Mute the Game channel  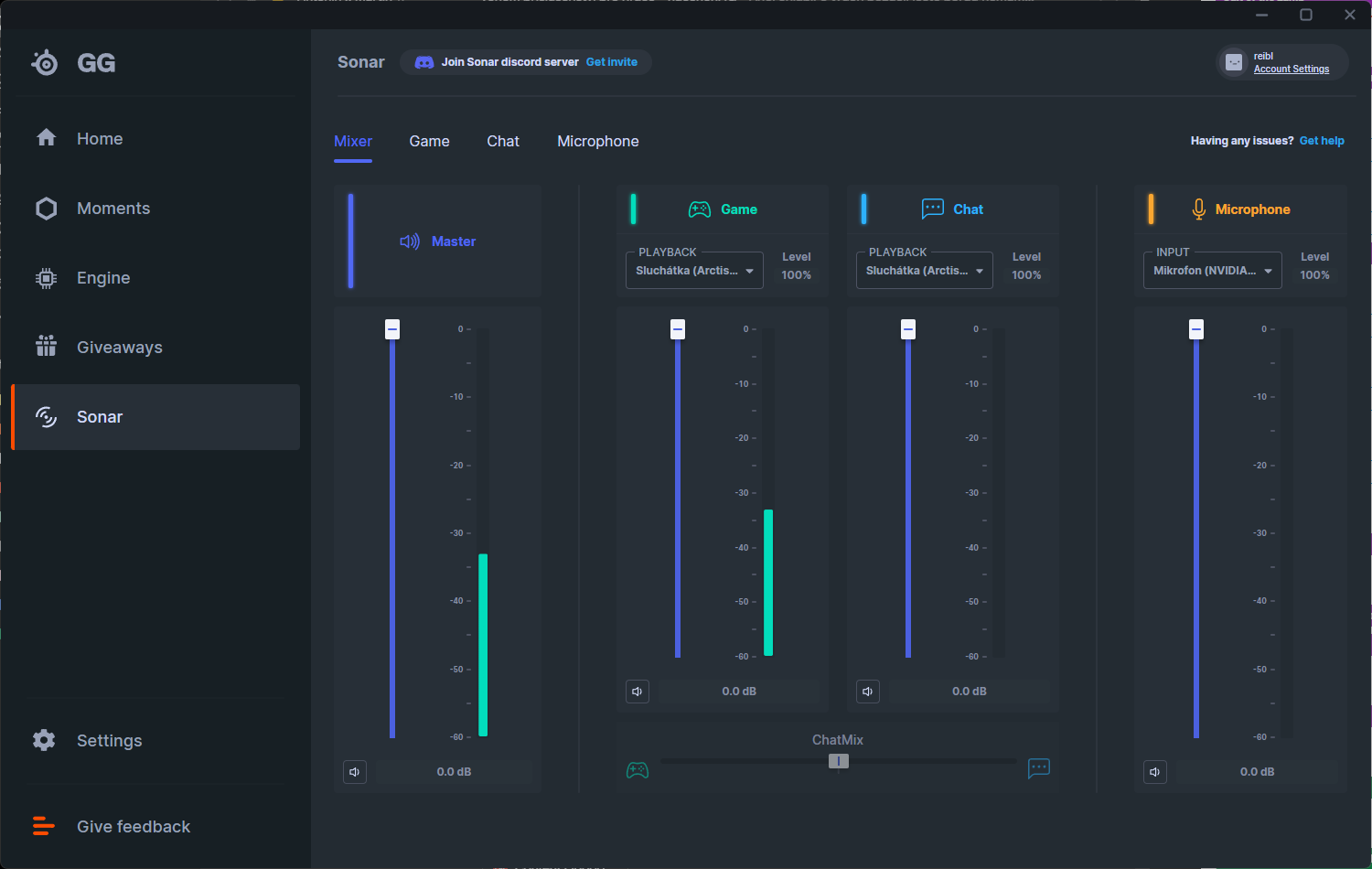point(638,692)
